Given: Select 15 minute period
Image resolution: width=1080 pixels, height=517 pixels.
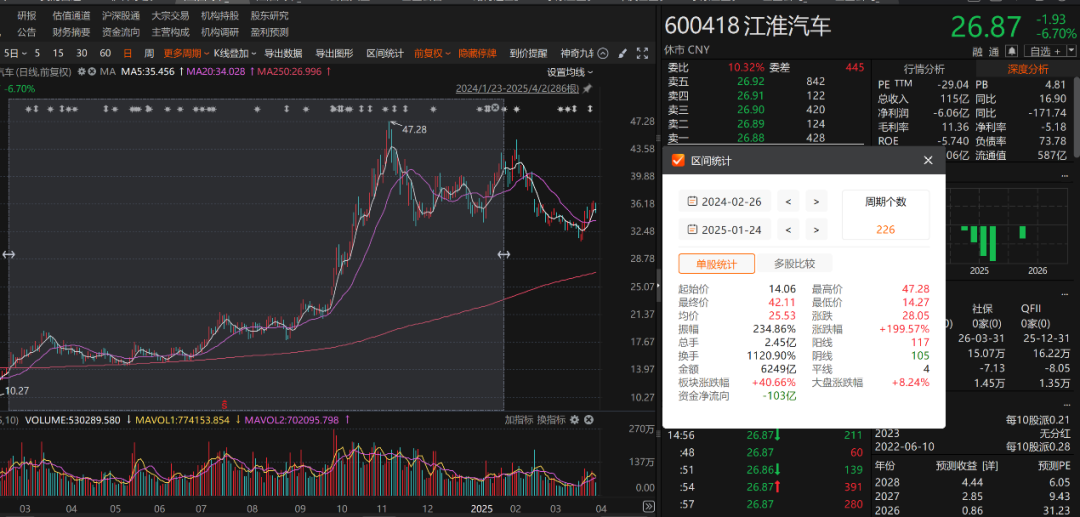Looking at the screenshot, I should (58, 53).
